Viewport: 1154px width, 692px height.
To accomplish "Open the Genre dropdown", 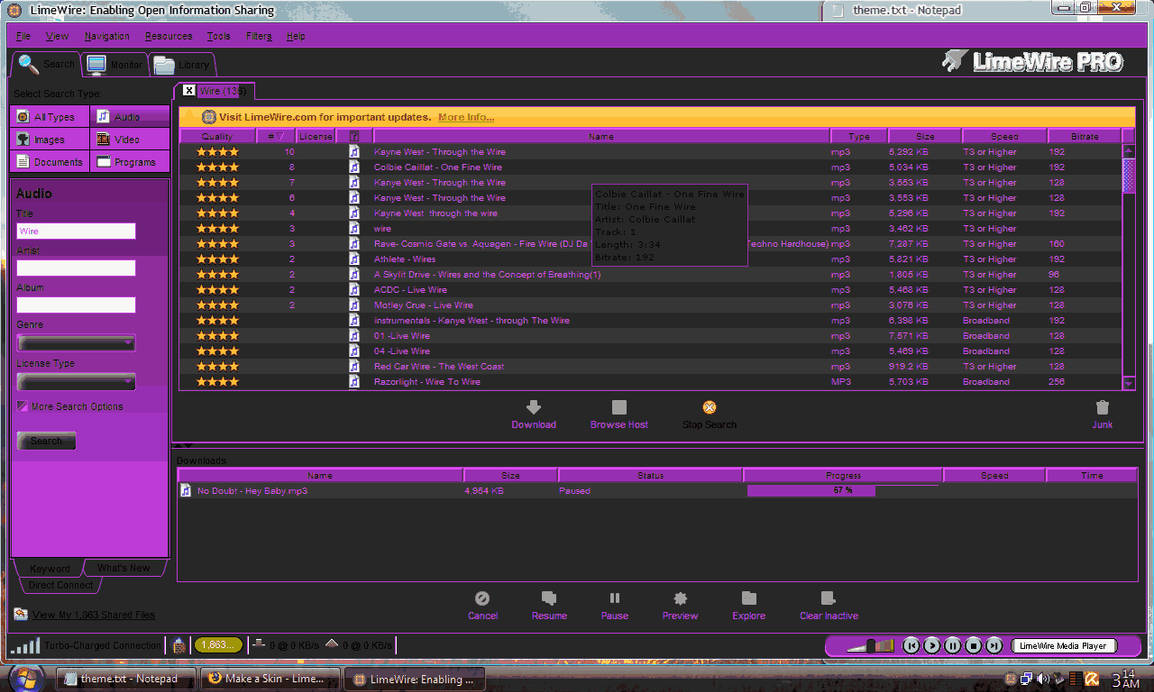I will click(x=77, y=343).
